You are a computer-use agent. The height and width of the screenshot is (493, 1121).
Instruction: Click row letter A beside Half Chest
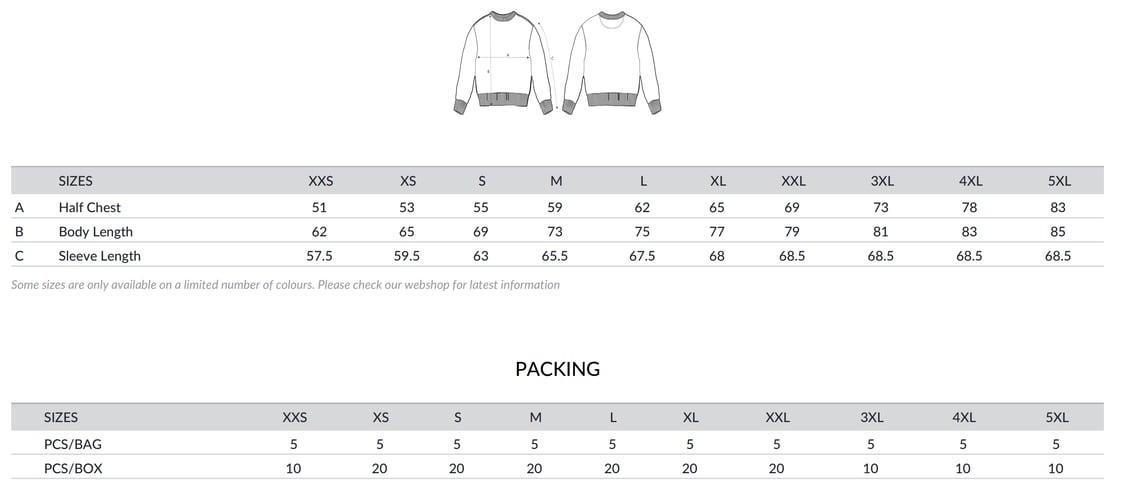19,207
